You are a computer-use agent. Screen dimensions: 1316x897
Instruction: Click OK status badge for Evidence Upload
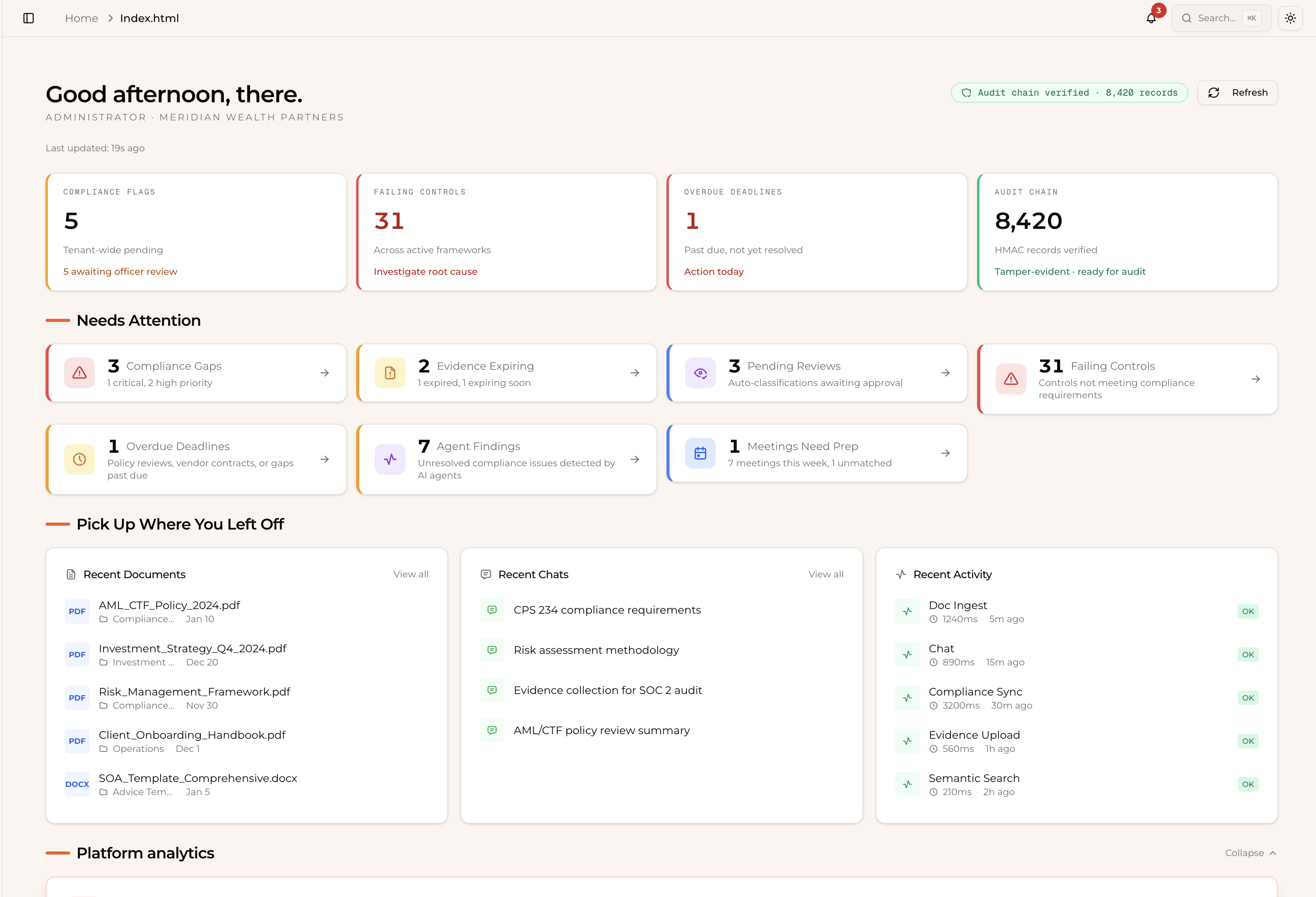pos(1247,741)
